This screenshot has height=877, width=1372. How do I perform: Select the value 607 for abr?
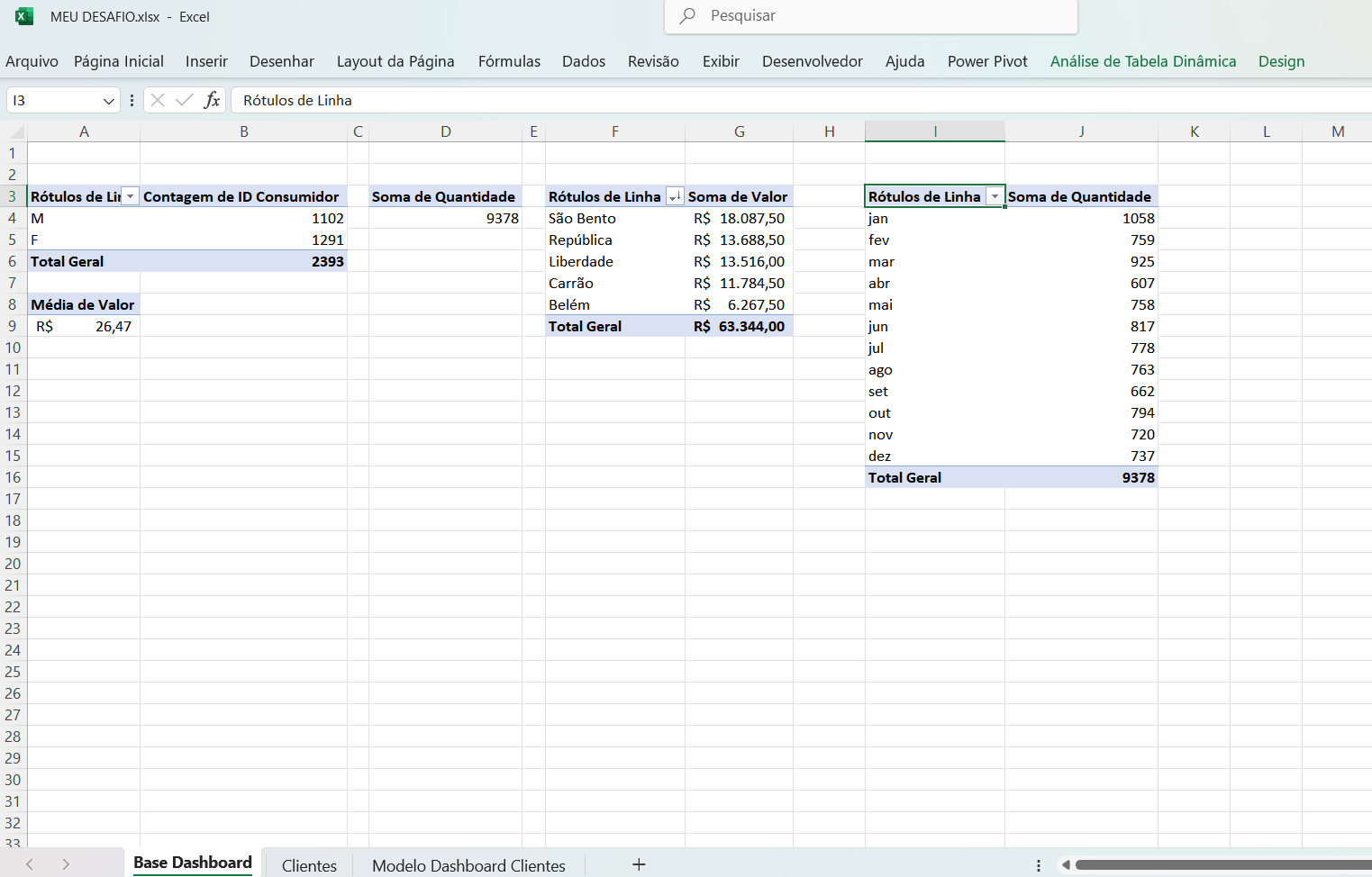click(1082, 283)
